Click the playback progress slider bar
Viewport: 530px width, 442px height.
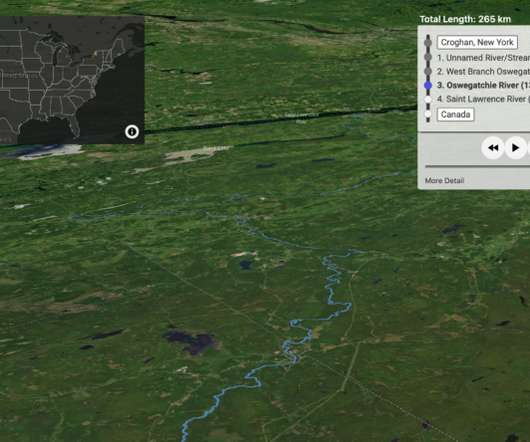pyautogui.click(x=477, y=166)
